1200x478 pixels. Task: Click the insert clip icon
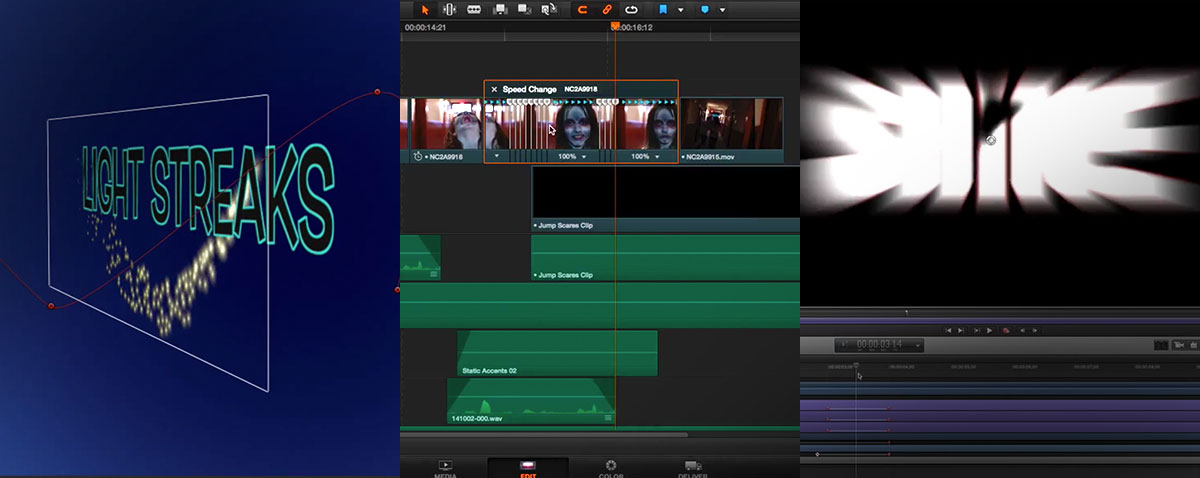500,9
